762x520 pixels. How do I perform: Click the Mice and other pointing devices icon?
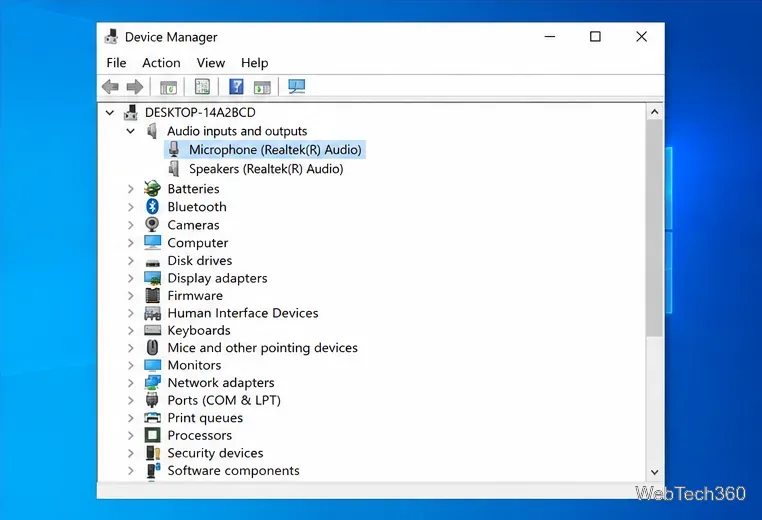153,347
